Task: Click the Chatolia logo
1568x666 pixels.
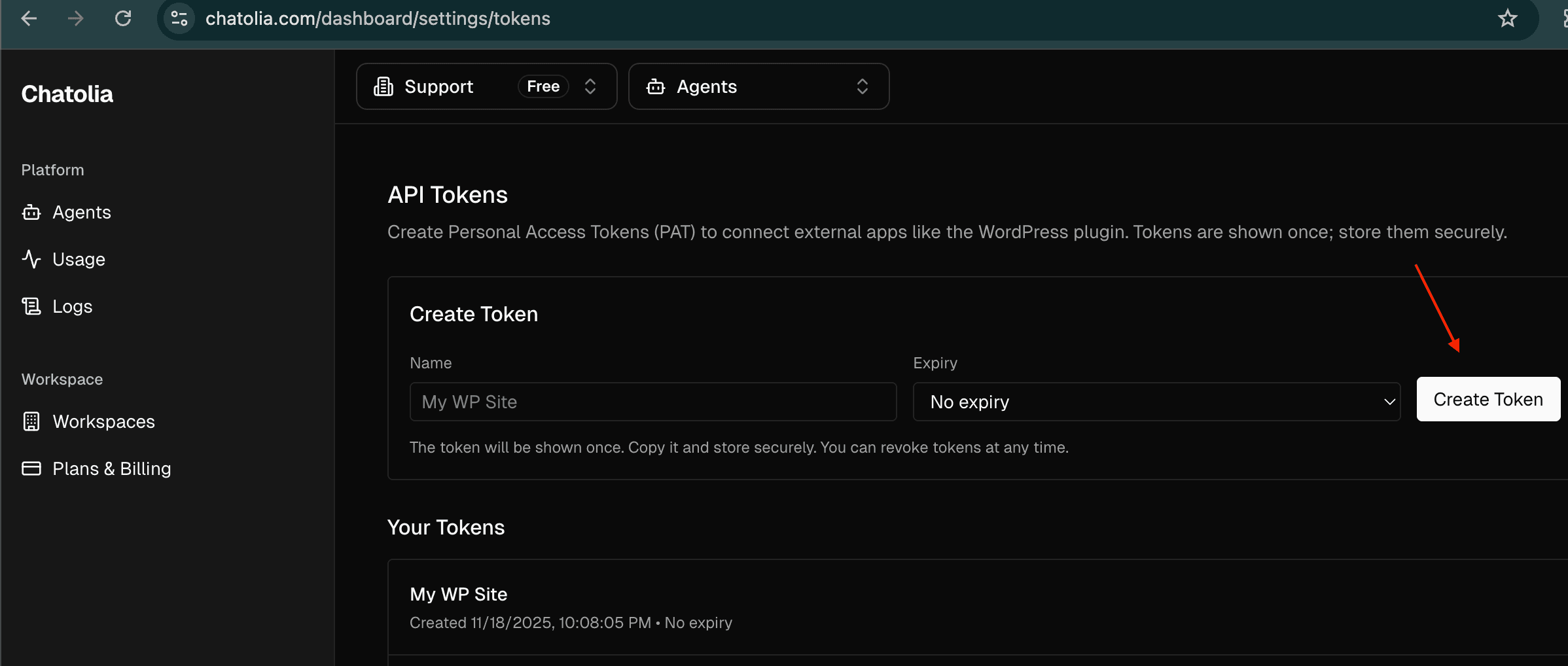Action: [x=67, y=94]
